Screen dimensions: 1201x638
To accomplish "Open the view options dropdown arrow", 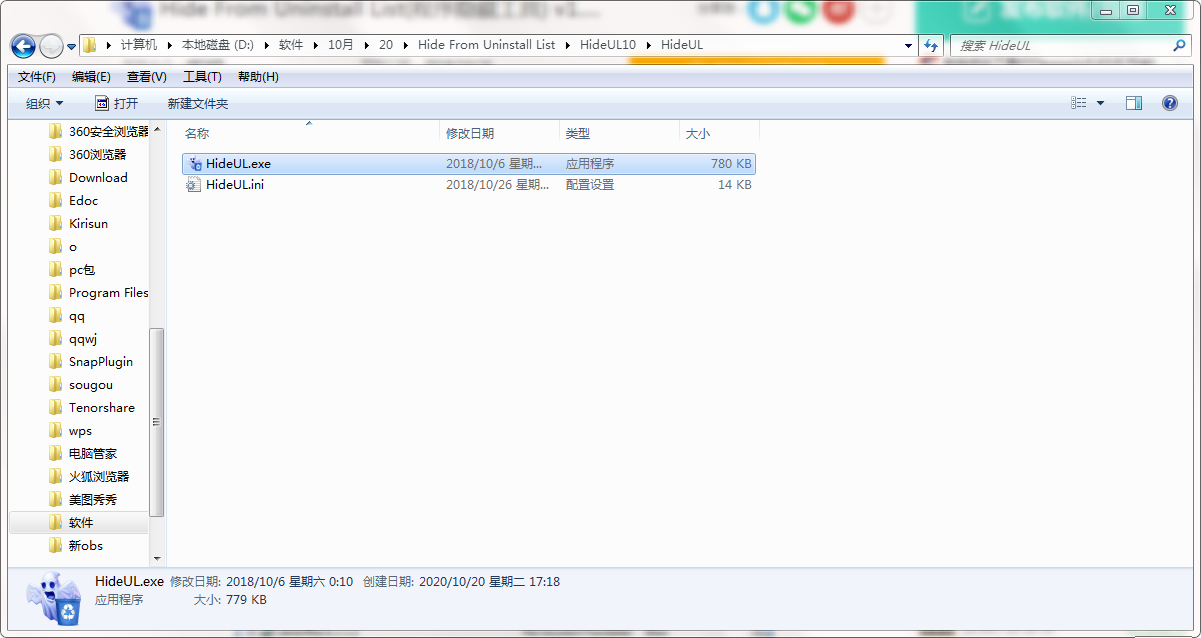I will pyautogui.click(x=1101, y=103).
